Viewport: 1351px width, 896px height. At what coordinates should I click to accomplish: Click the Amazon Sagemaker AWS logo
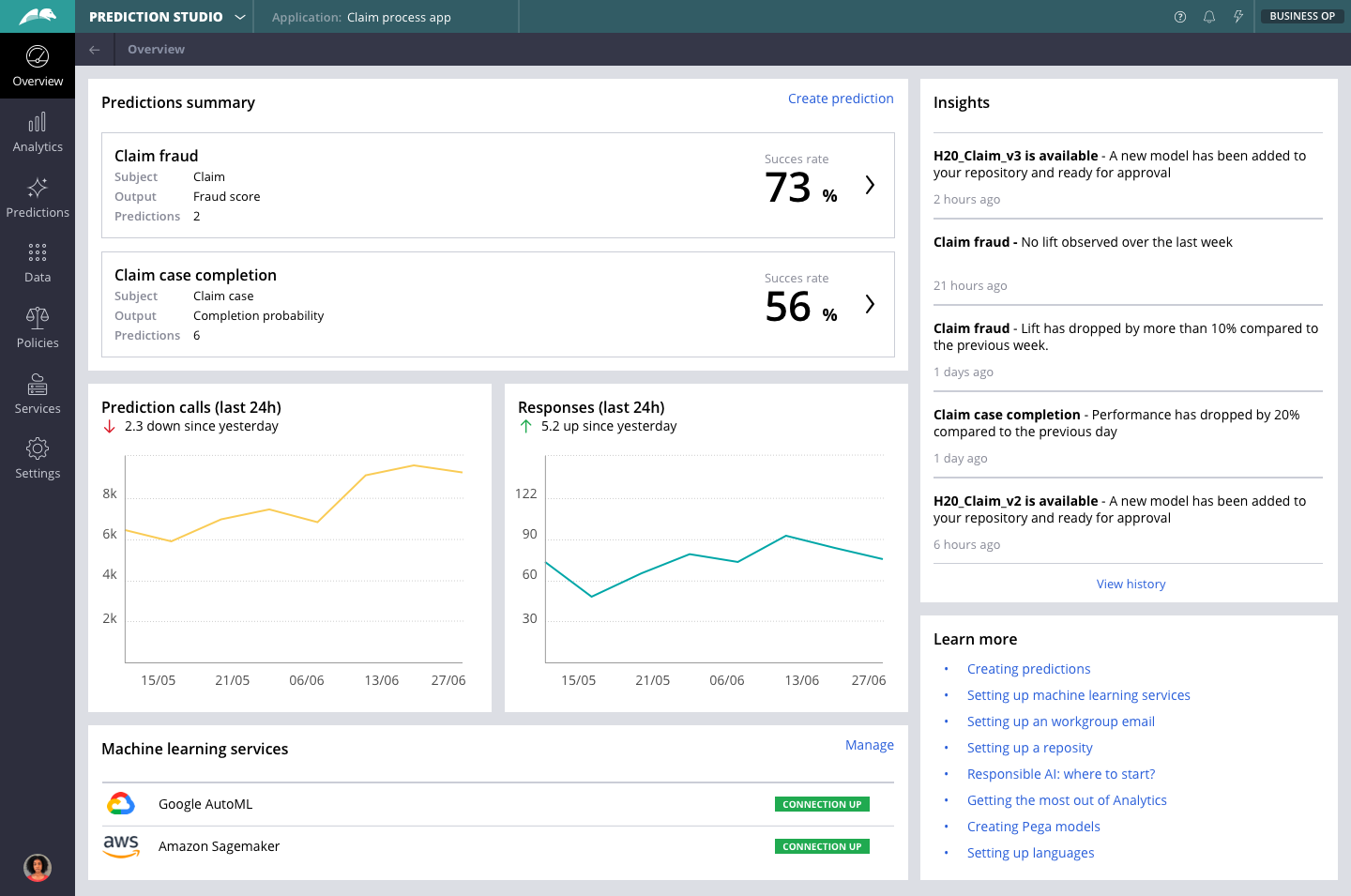pos(121,845)
